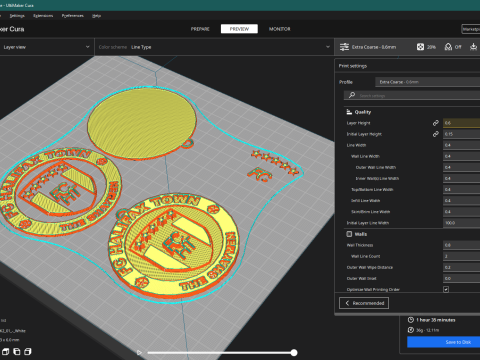Open the Settings menu
The width and height of the screenshot is (480, 360).
pyautogui.click(x=17, y=16)
